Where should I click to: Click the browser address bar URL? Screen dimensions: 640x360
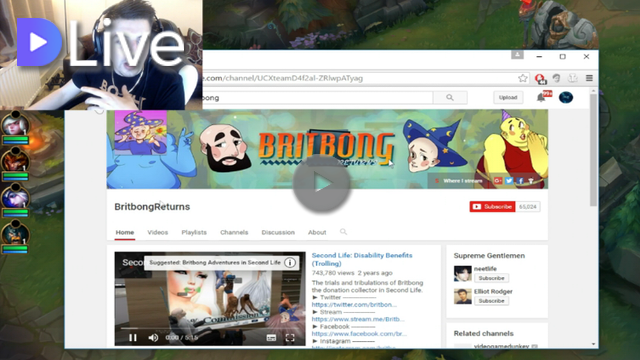(282, 78)
